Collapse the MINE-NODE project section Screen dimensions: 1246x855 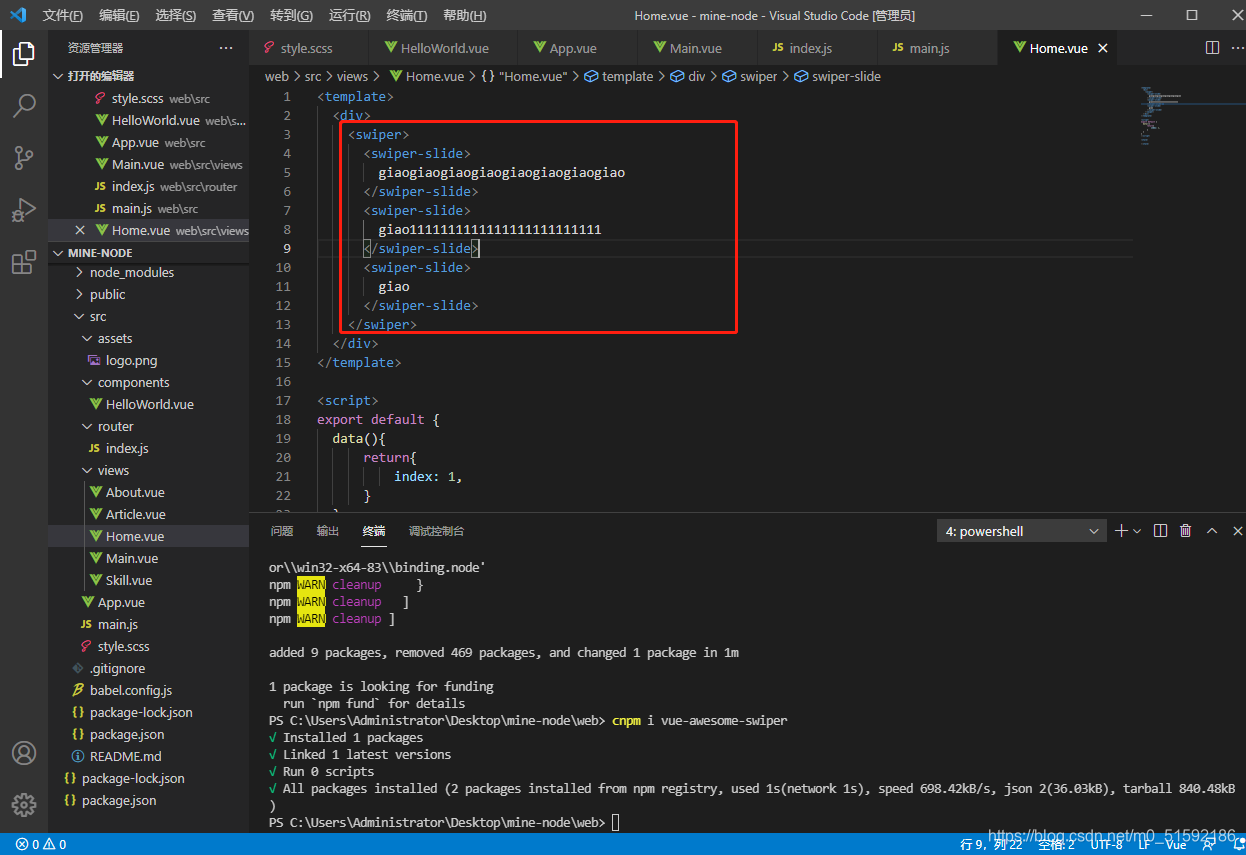pos(99,253)
